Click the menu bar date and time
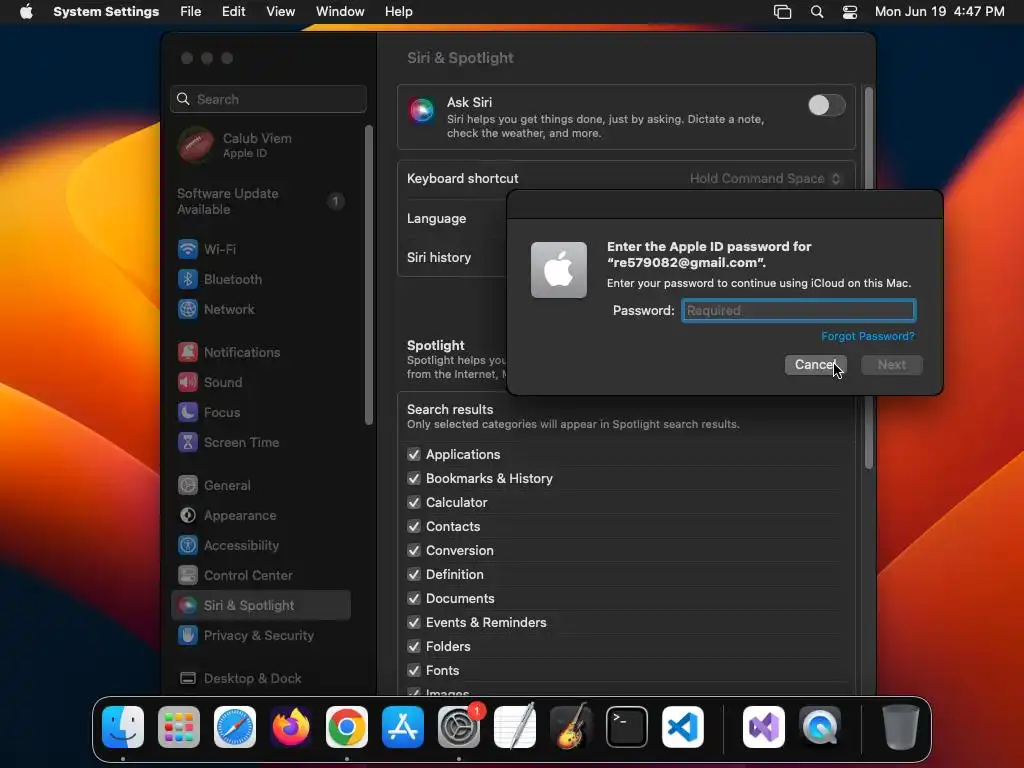This screenshot has width=1024, height=768. (939, 12)
